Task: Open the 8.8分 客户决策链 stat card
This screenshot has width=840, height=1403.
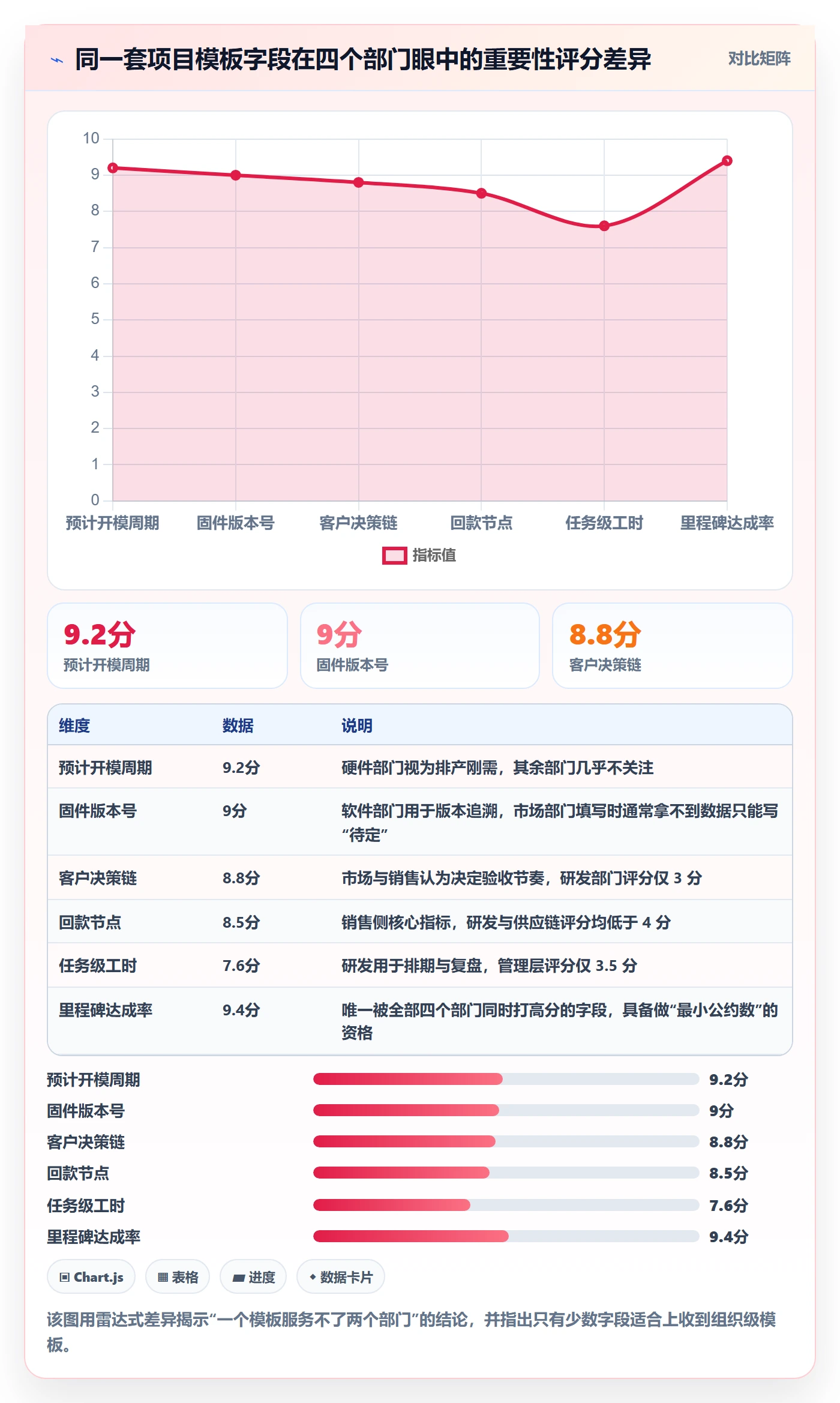Action: pos(673,646)
